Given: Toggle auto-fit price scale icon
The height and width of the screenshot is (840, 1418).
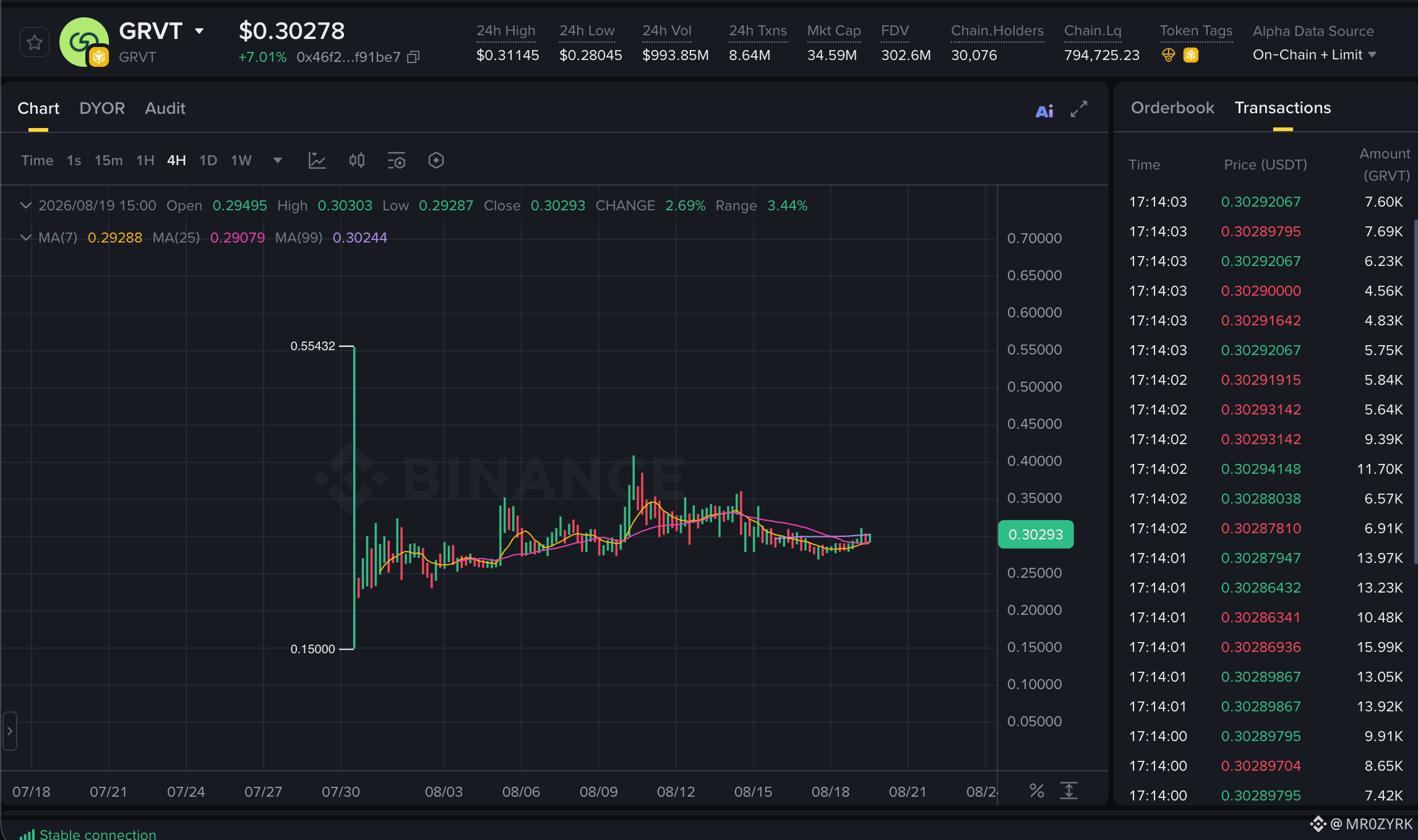Looking at the screenshot, I should [x=1069, y=791].
